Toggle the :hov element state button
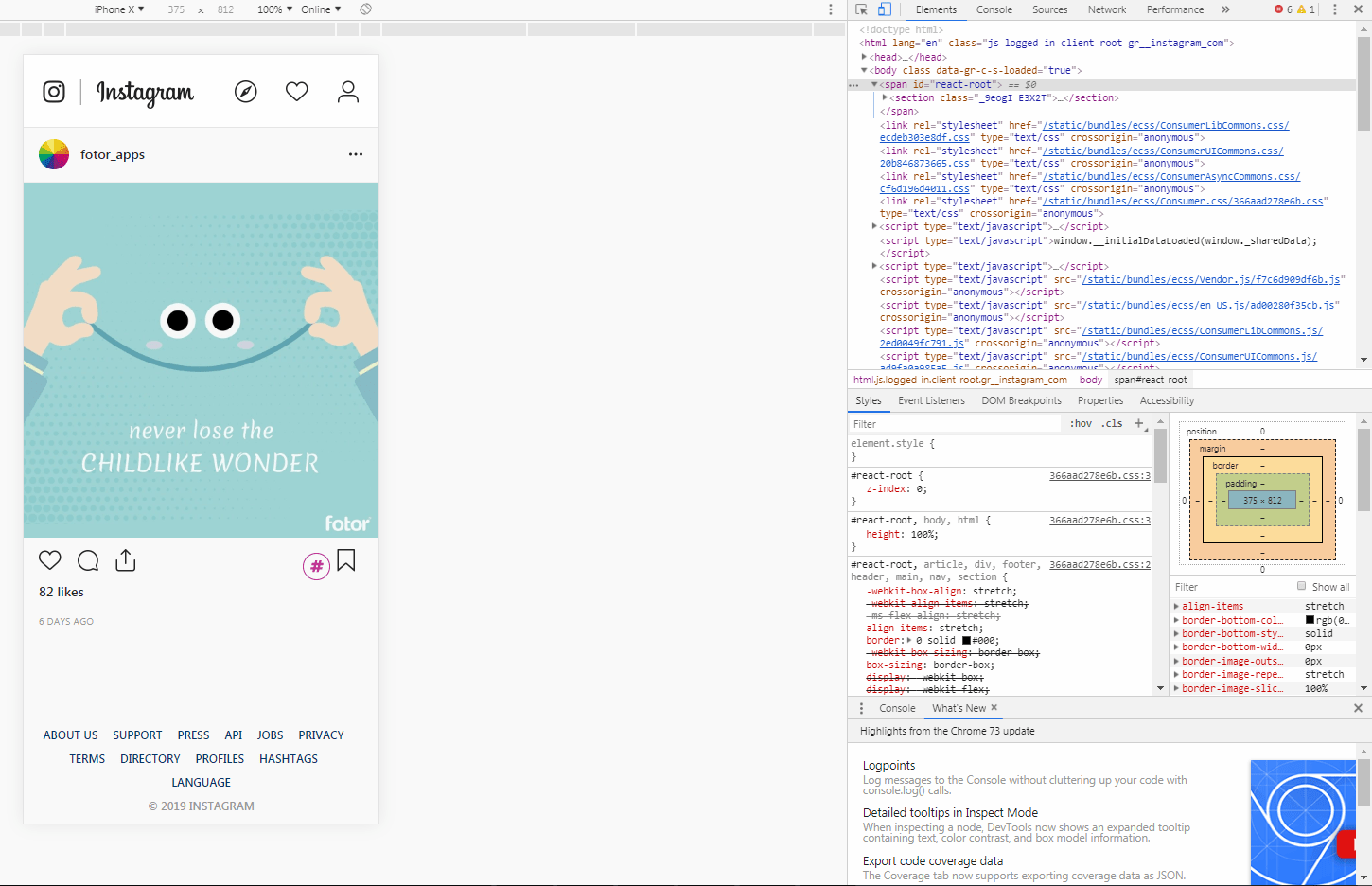The image size is (1372, 886). pos(1081,423)
